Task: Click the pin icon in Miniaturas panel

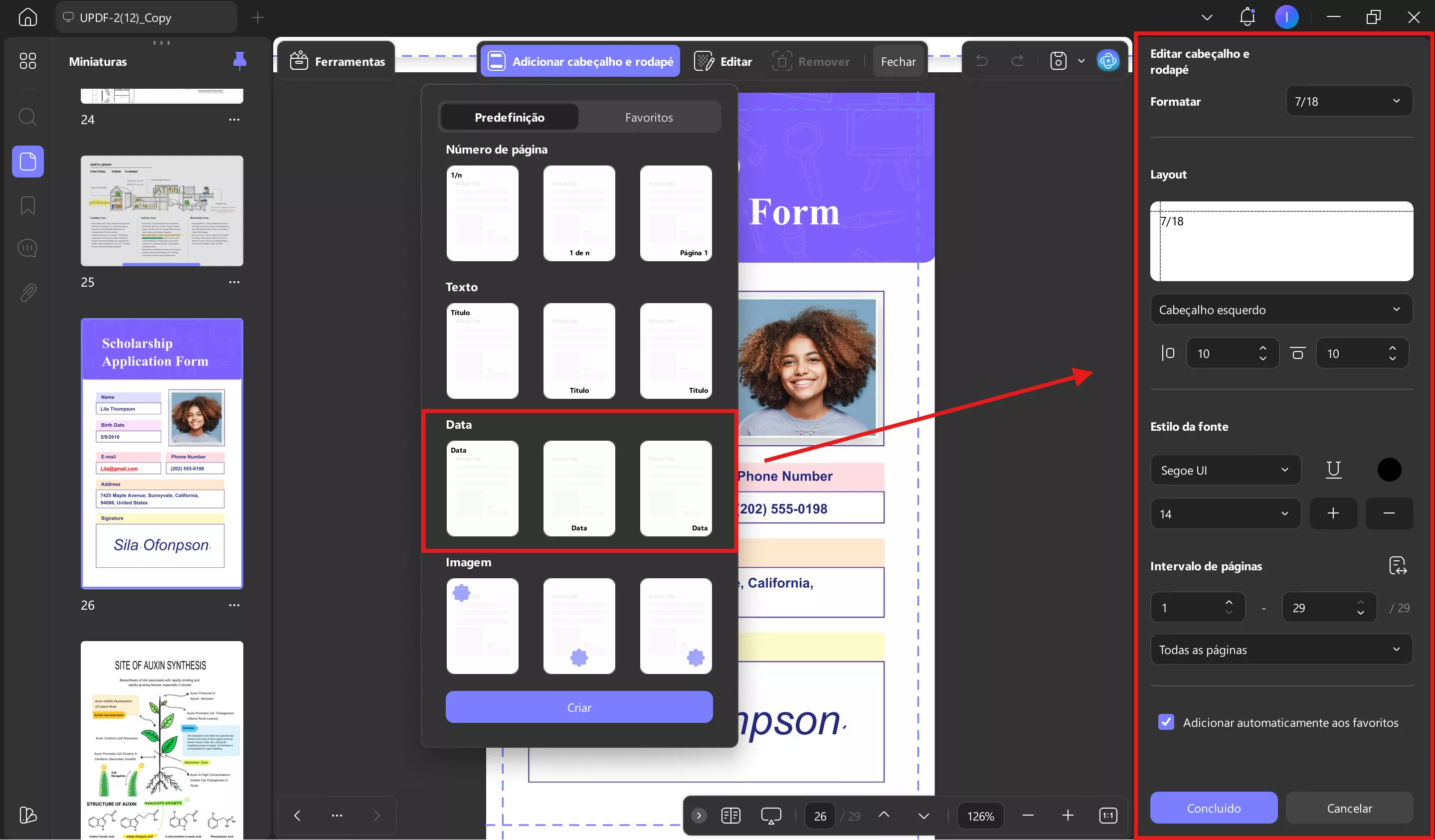Action: click(240, 60)
